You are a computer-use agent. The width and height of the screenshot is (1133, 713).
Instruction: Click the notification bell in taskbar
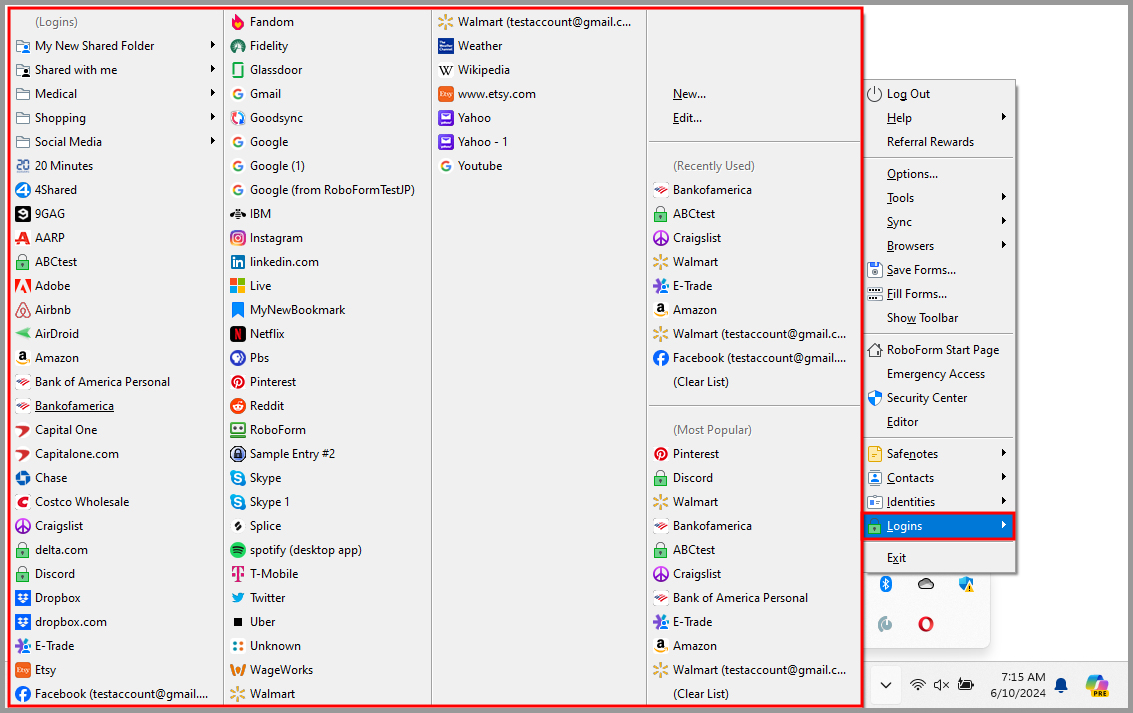pyautogui.click(x=1061, y=685)
